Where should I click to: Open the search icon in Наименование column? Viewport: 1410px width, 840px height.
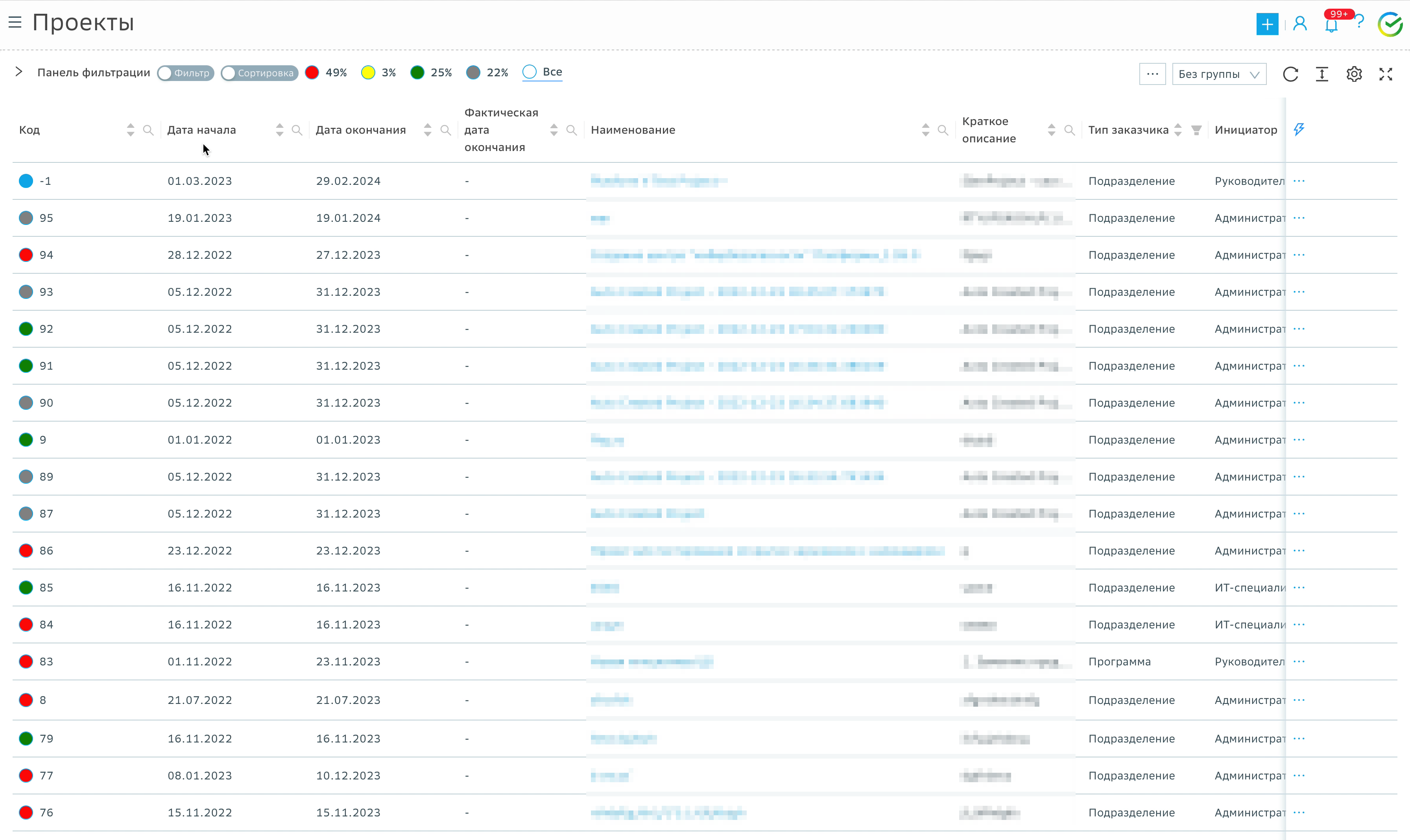point(943,130)
